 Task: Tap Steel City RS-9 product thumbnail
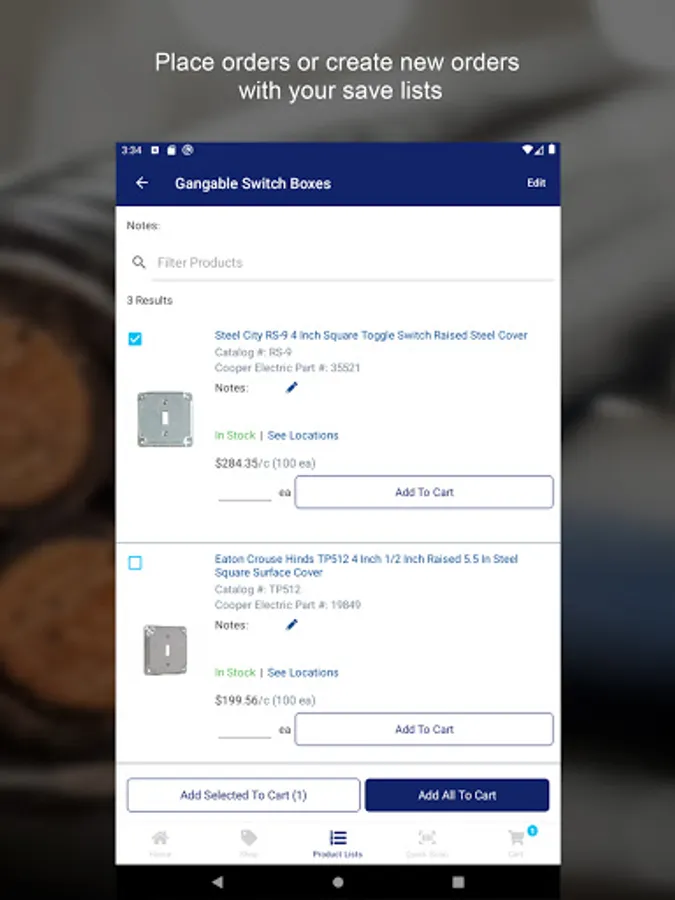tap(165, 419)
